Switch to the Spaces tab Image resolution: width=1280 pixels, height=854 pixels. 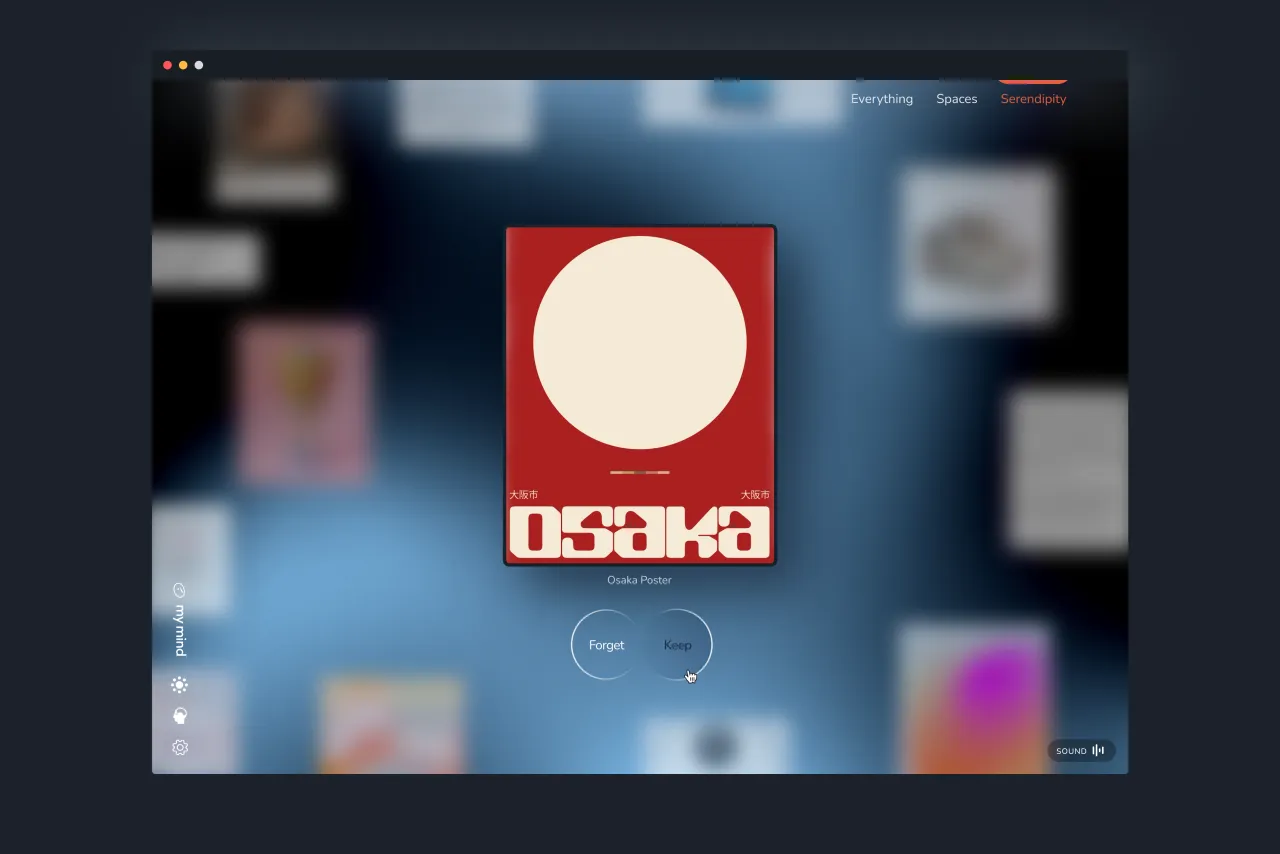tap(957, 99)
